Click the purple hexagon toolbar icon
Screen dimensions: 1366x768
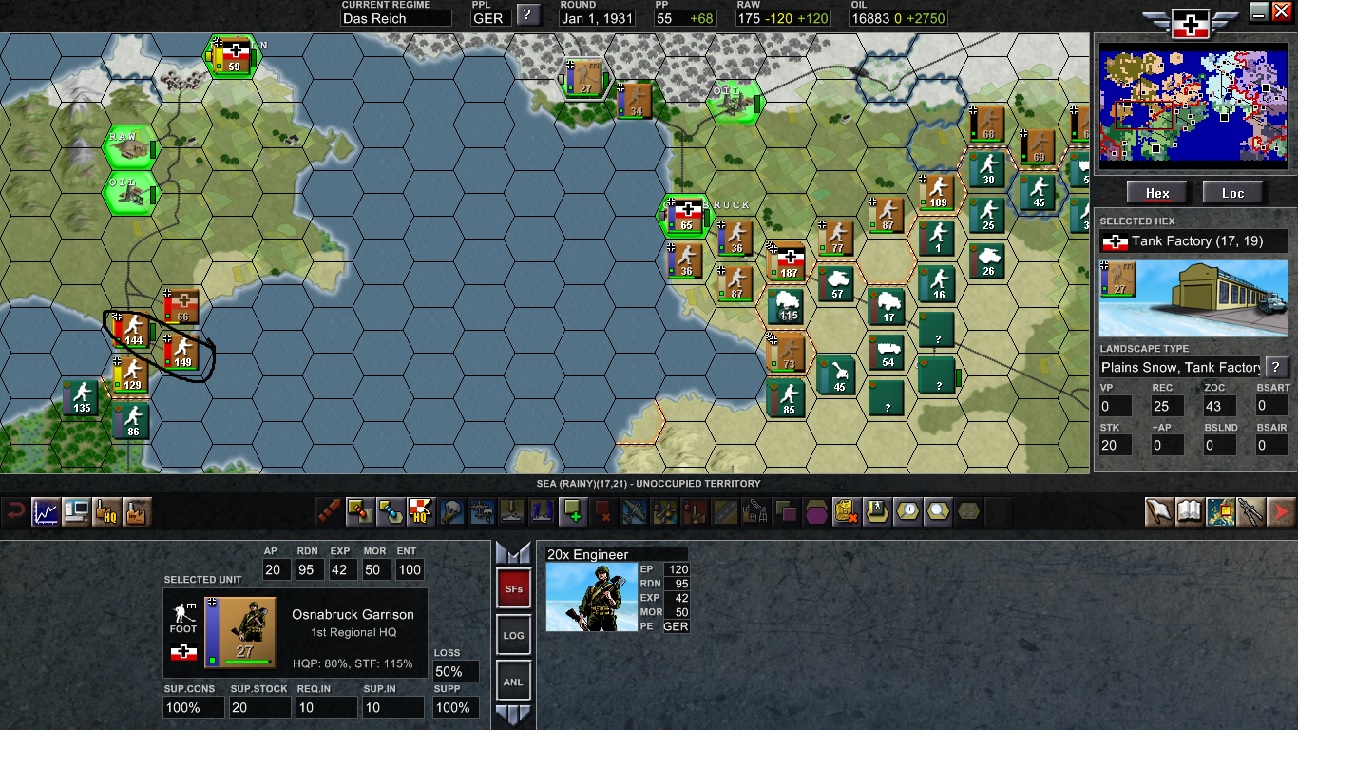click(817, 513)
